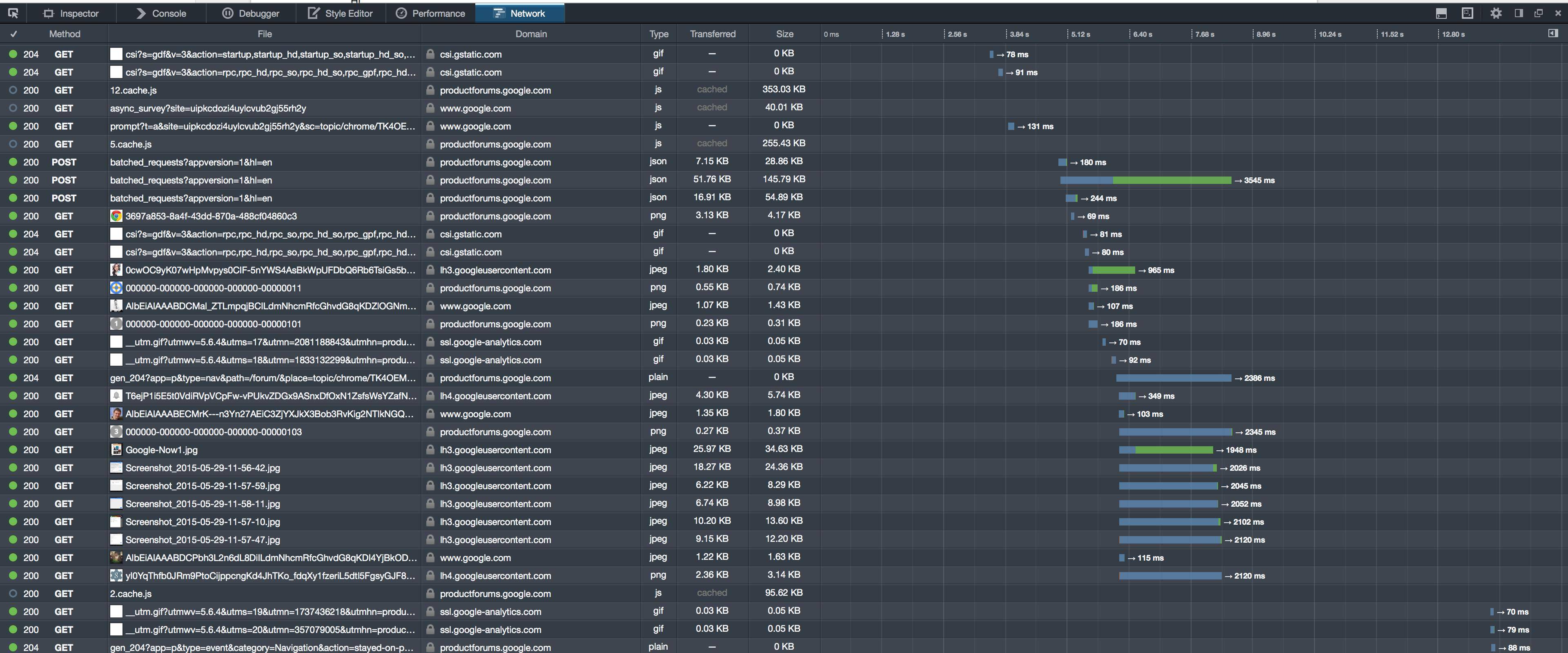The width and height of the screenshot is (1568, 653).
Task: Select the 000000-000000-000000-000000-00000101 png request
Action: point(784,324)
